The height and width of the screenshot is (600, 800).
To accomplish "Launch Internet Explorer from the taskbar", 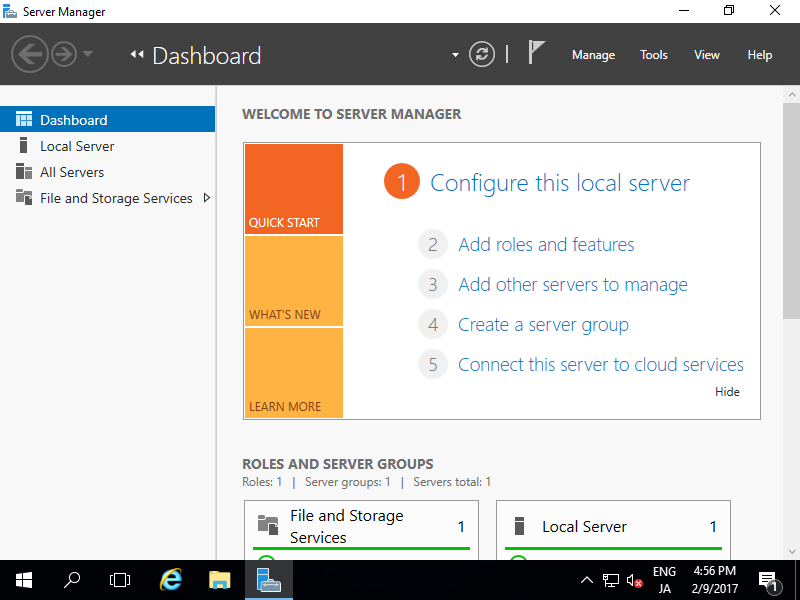I will coord(170,580).
